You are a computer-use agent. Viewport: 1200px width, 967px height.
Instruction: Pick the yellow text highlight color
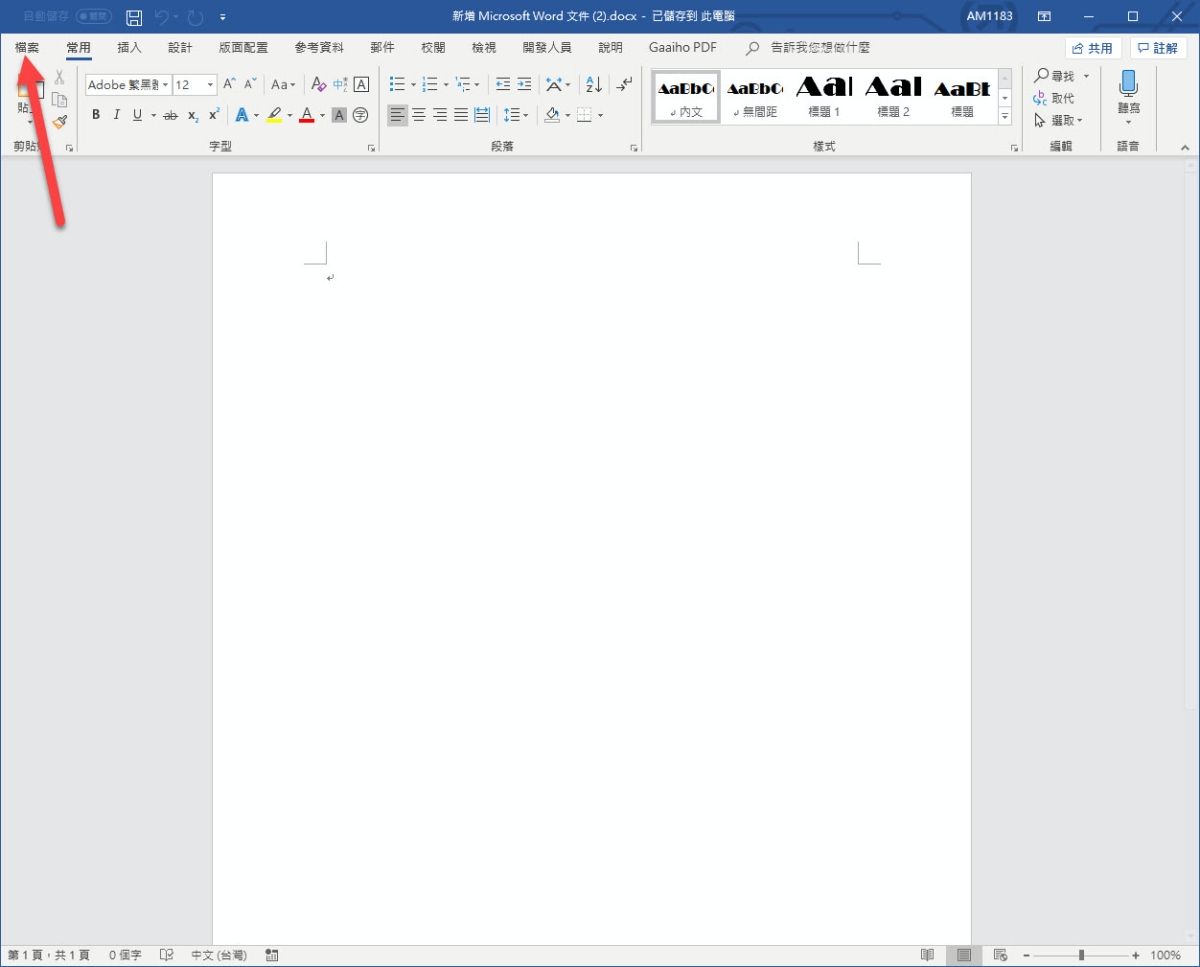pos(275,115)
